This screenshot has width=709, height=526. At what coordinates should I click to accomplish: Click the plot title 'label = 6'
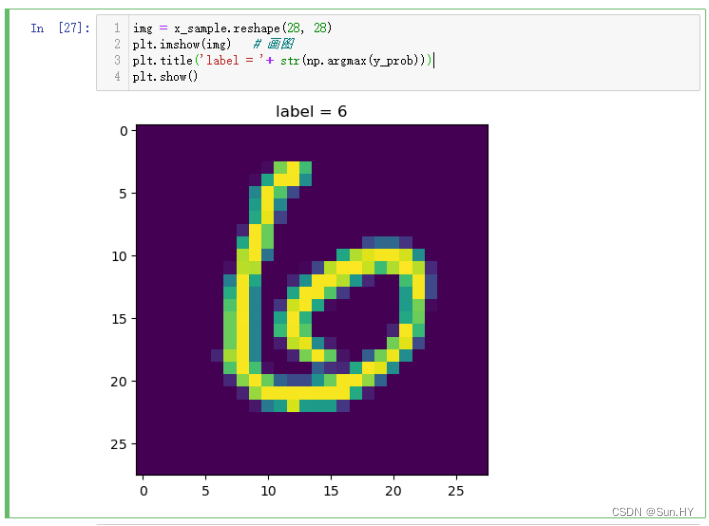pyautogui.click(x=312, y=111)
